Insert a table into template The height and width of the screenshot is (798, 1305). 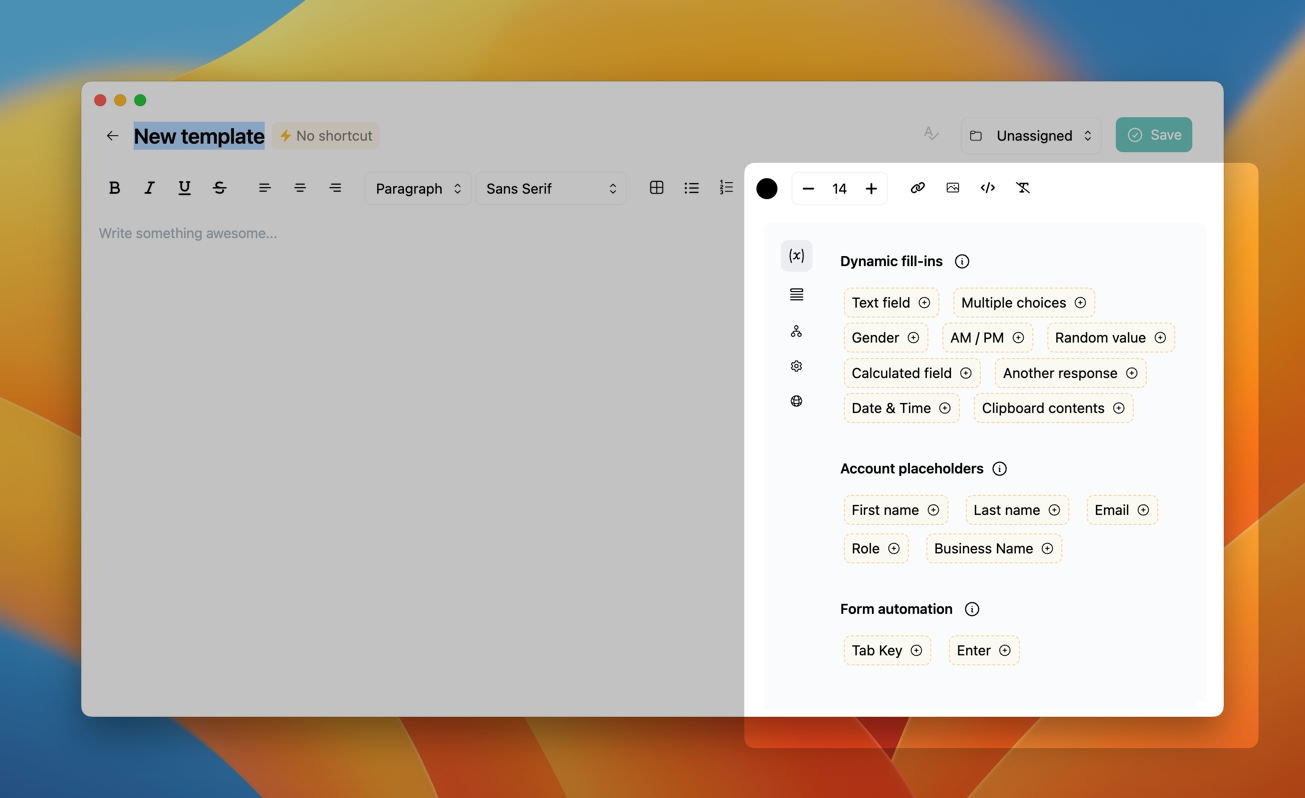pos(656,188)
